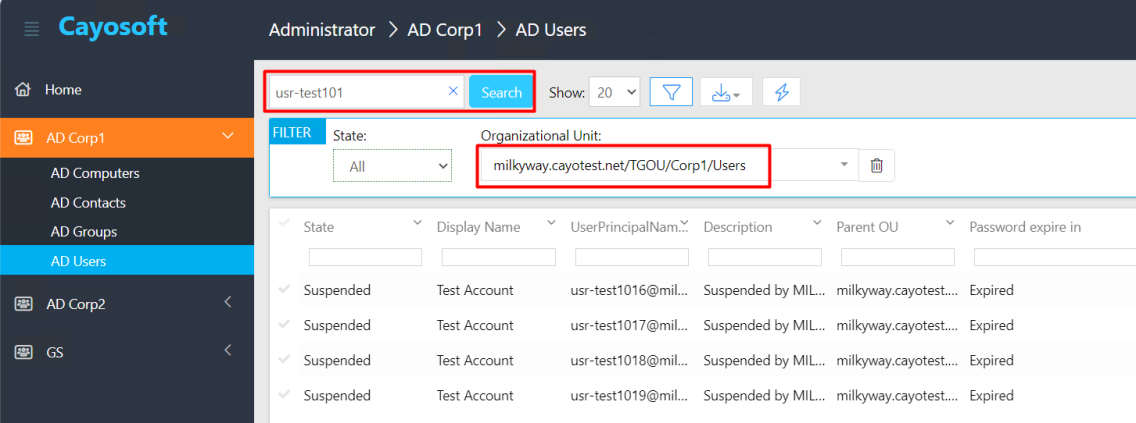
Task: Select all rows via header checkmark
Action: 285,224
